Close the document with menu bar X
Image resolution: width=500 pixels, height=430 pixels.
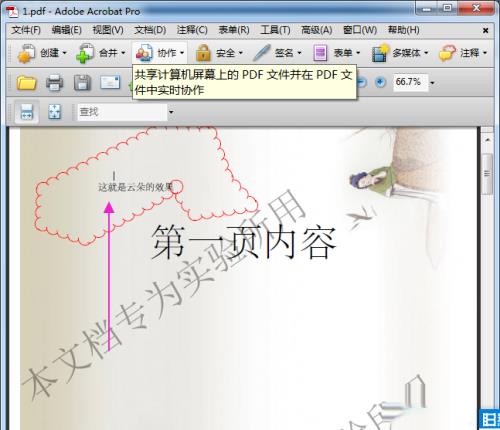point(486,31)
